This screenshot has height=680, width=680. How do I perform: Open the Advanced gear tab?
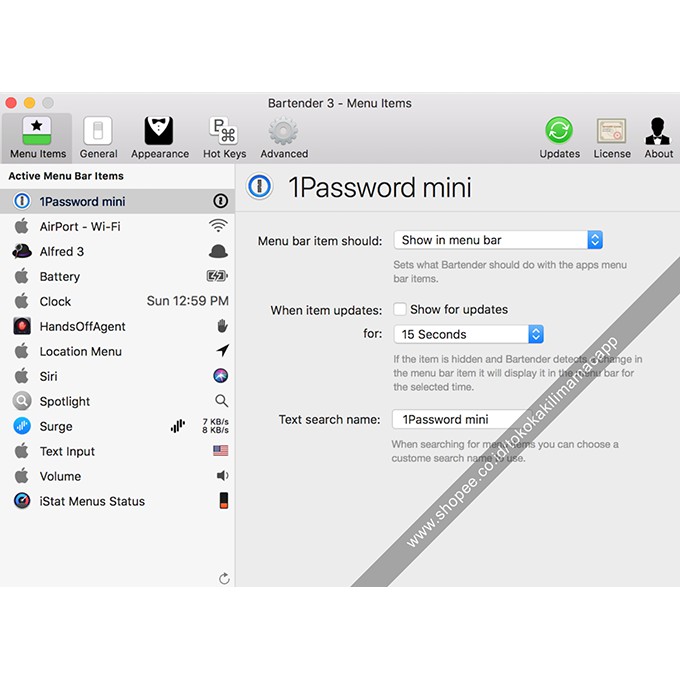pyautogui.click(x=284, y=138)
